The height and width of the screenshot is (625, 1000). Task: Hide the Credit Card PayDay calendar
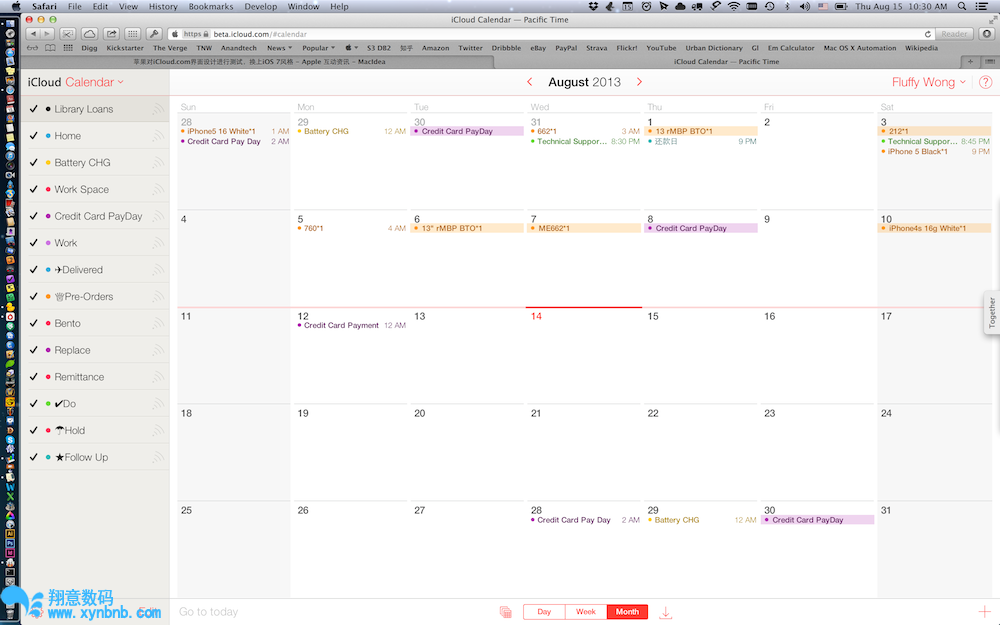point(34,216)
